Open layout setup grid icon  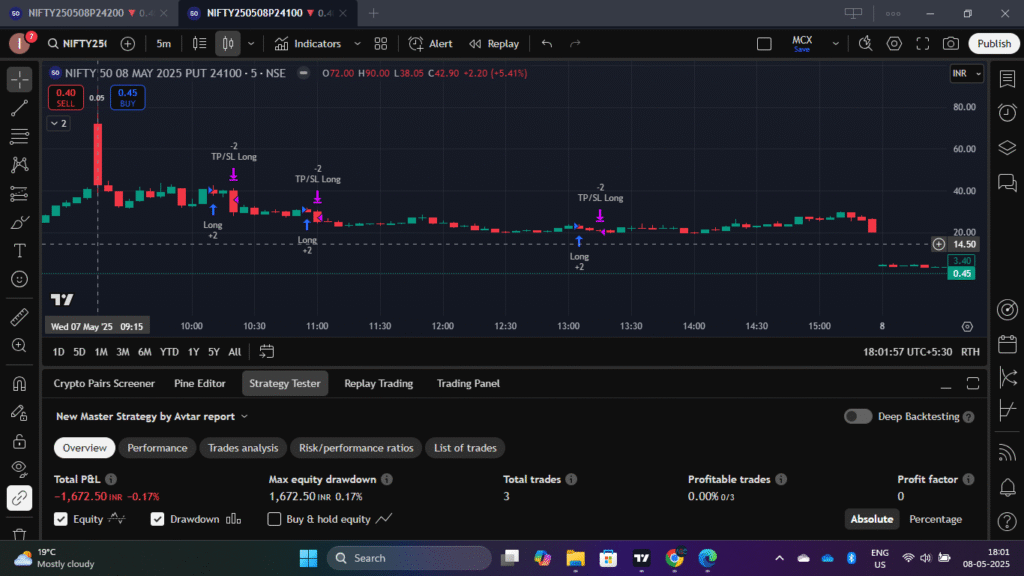(x=381, y=44)
